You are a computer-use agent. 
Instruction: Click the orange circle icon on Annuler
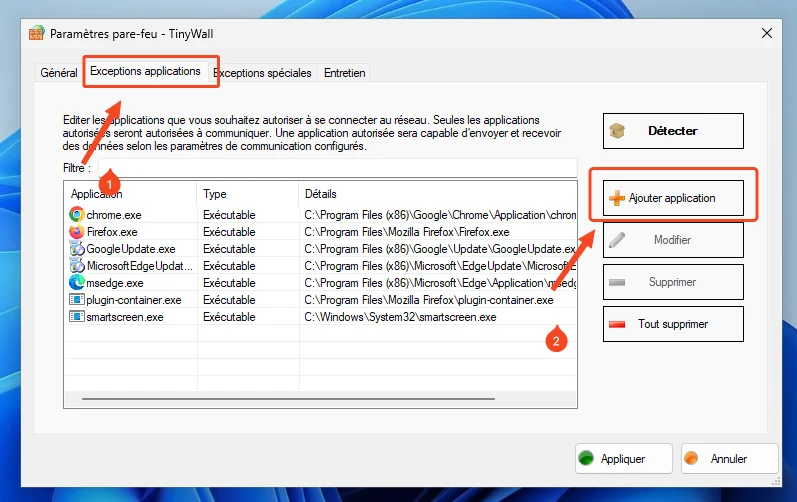point(691,458)
